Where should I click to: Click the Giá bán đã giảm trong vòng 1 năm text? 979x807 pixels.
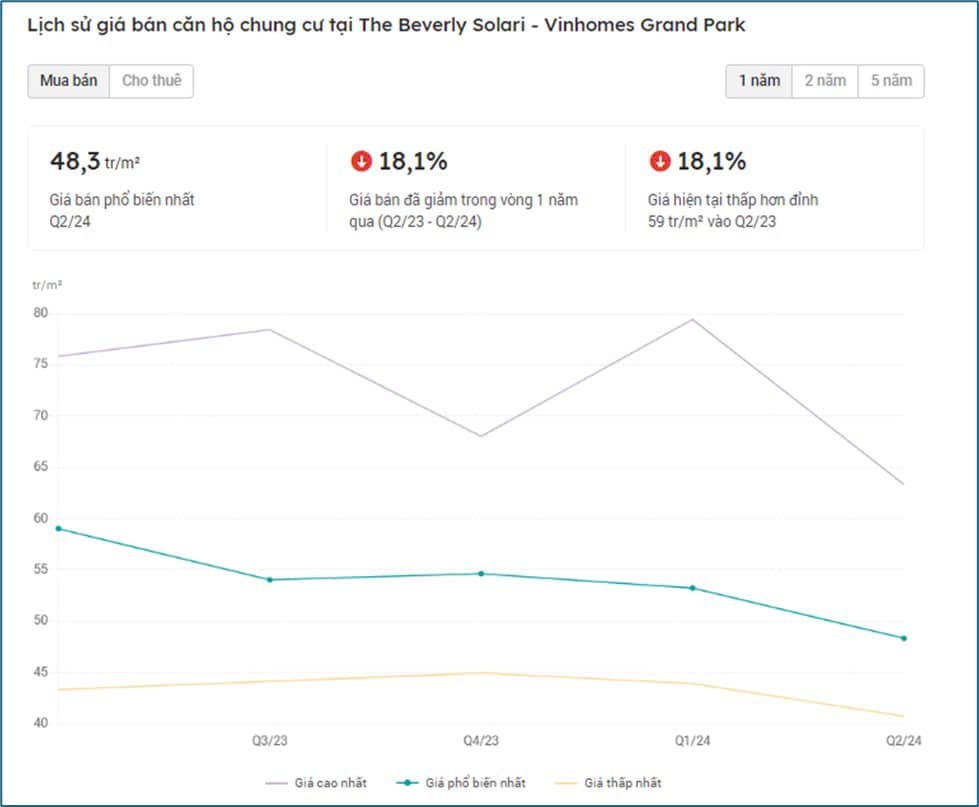pos(463,210)
